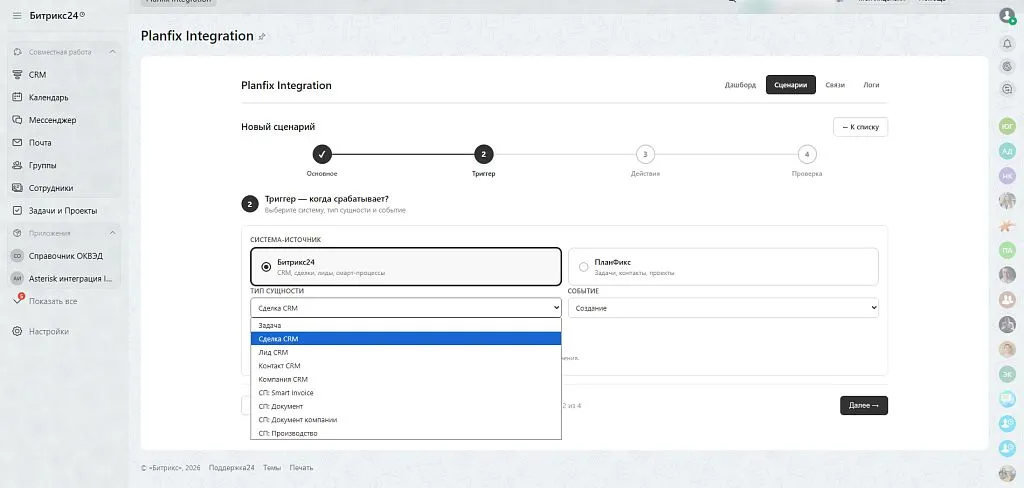Choose СП: Документ option
This screenshot has width=1024, height=488.
pyautogui.click(x=406, y=406)
